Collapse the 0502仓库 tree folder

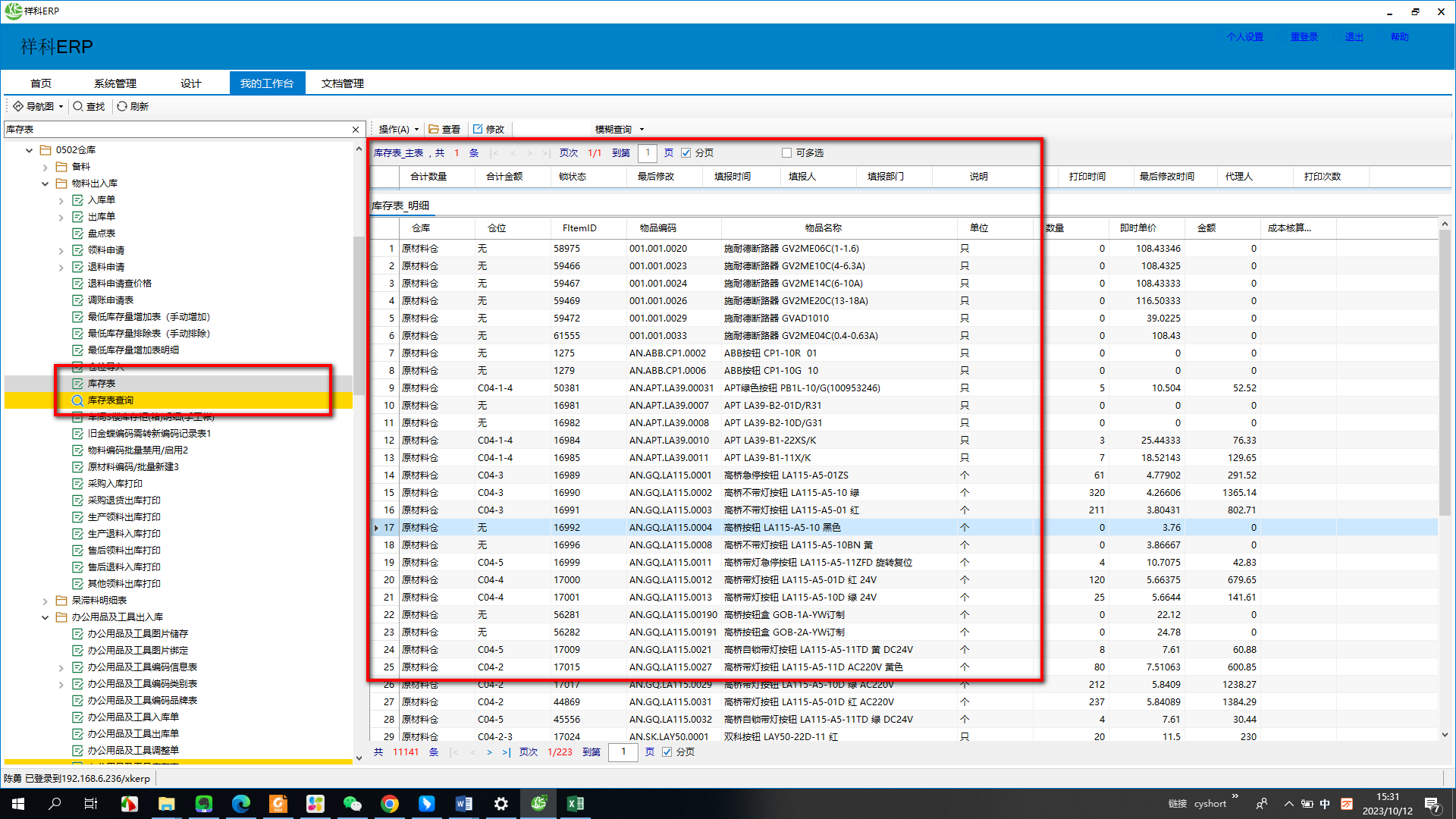click(30, 150)
